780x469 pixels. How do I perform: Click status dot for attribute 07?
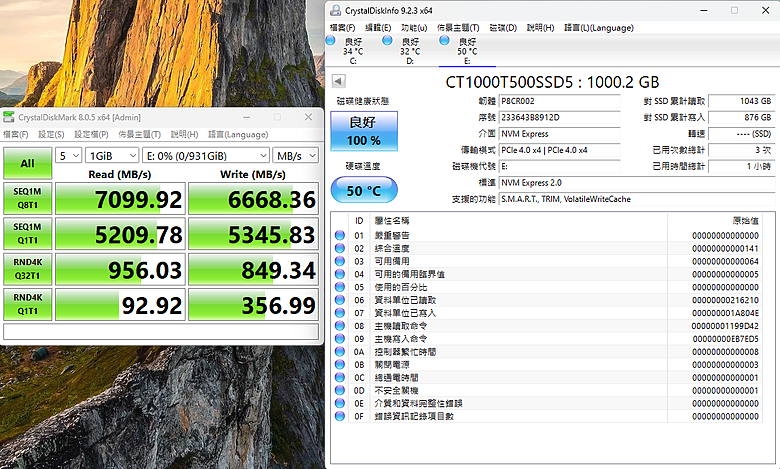340,313
